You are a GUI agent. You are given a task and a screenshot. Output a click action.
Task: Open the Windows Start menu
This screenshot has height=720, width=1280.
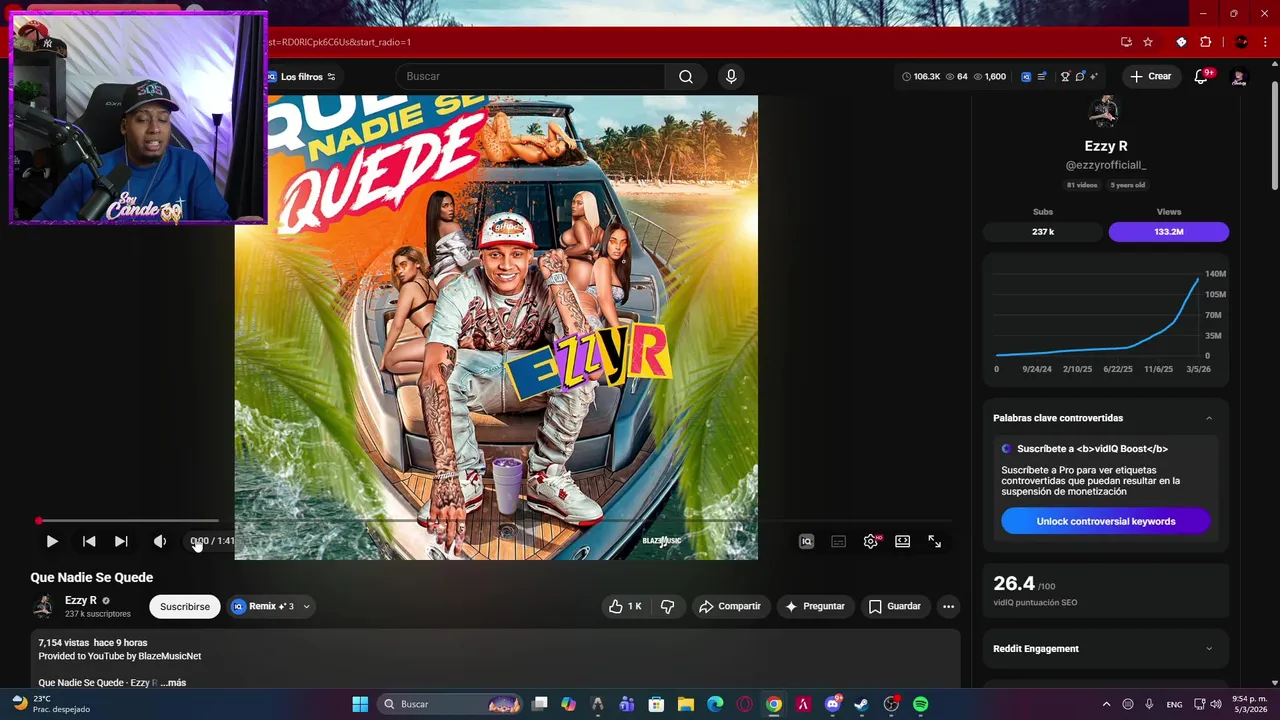coord(360,704)
